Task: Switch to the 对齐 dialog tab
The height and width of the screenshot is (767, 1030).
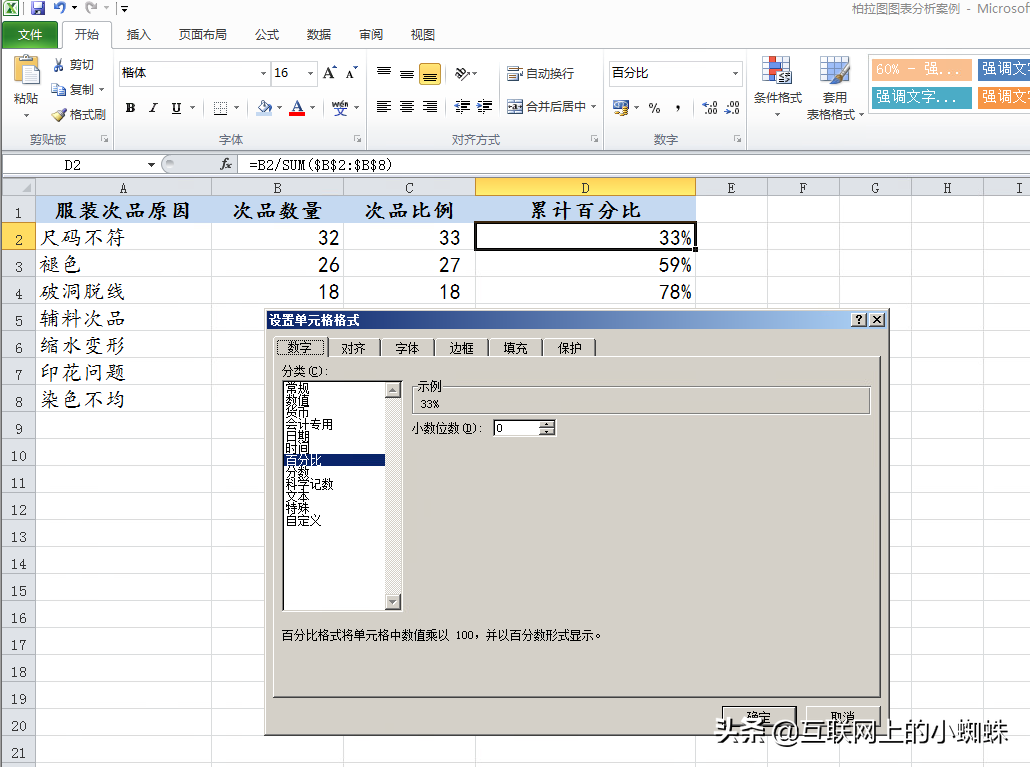Action: [353, 348]
